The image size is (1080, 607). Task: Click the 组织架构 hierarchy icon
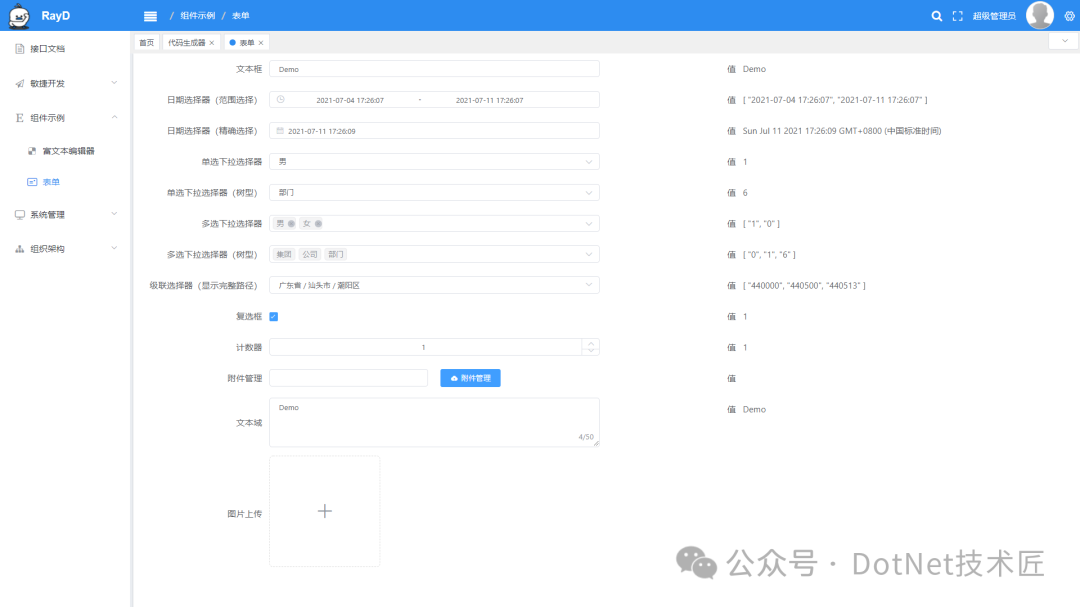20,249
